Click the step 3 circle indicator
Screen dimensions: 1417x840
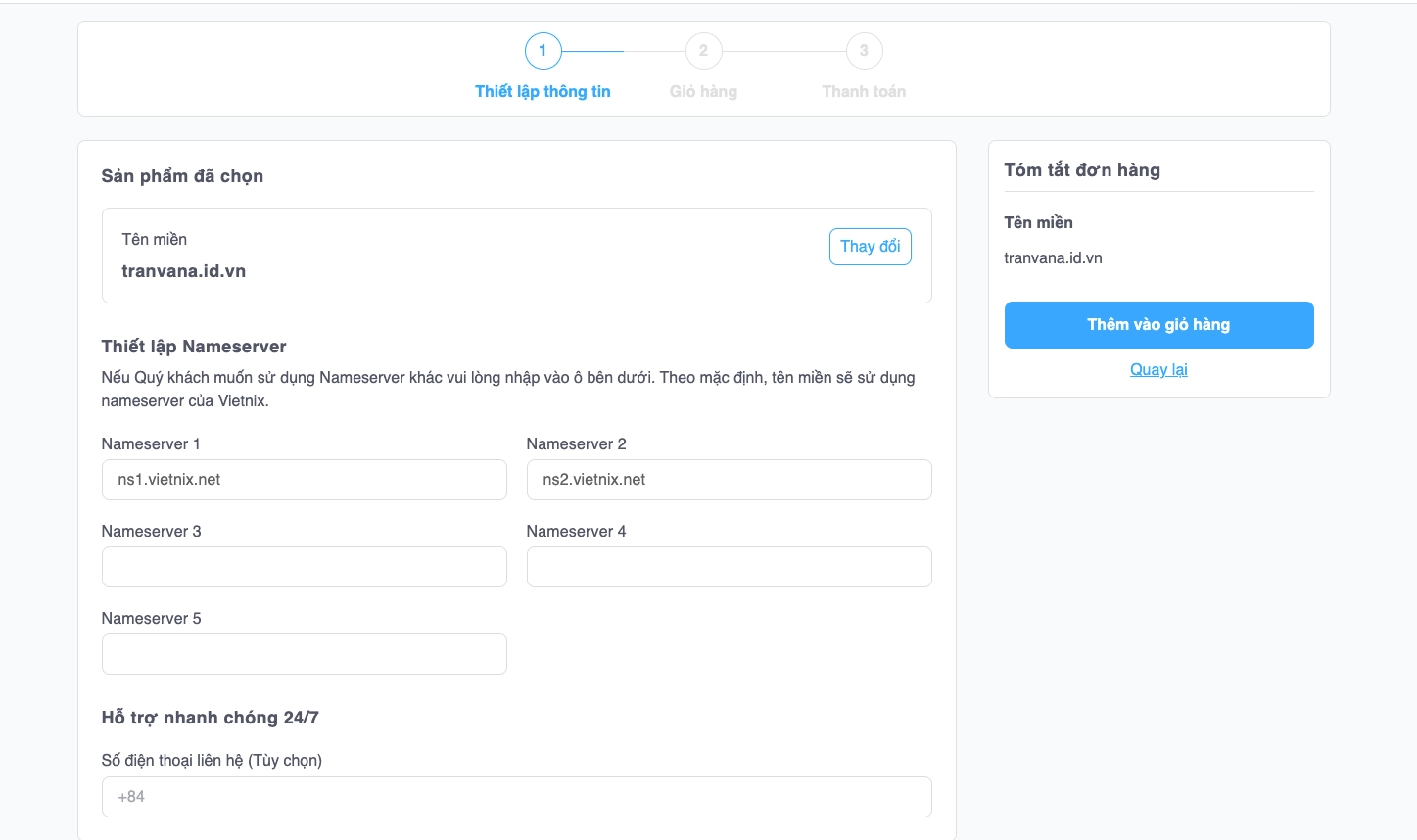864,51
